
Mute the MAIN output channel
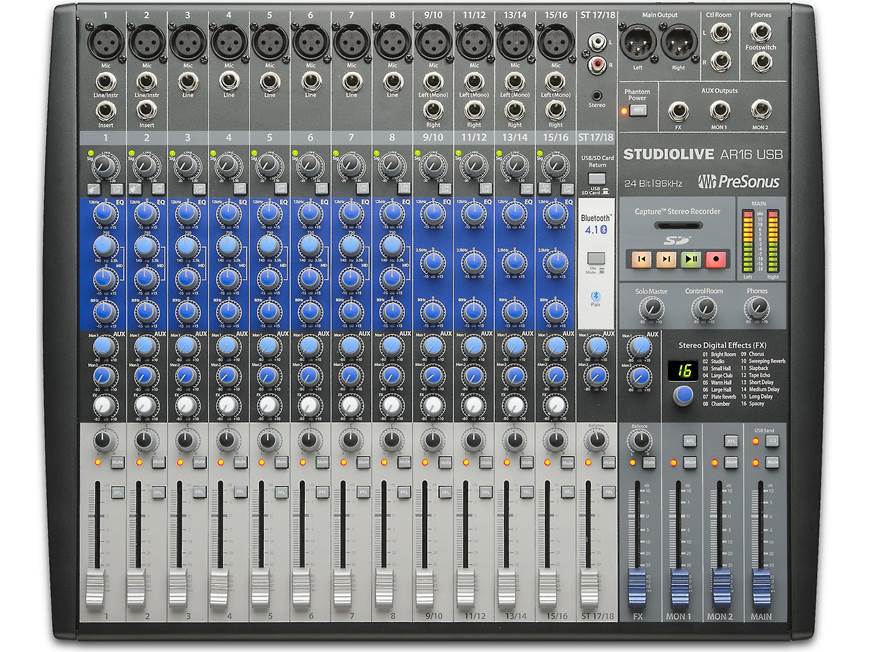click(772, 462)
